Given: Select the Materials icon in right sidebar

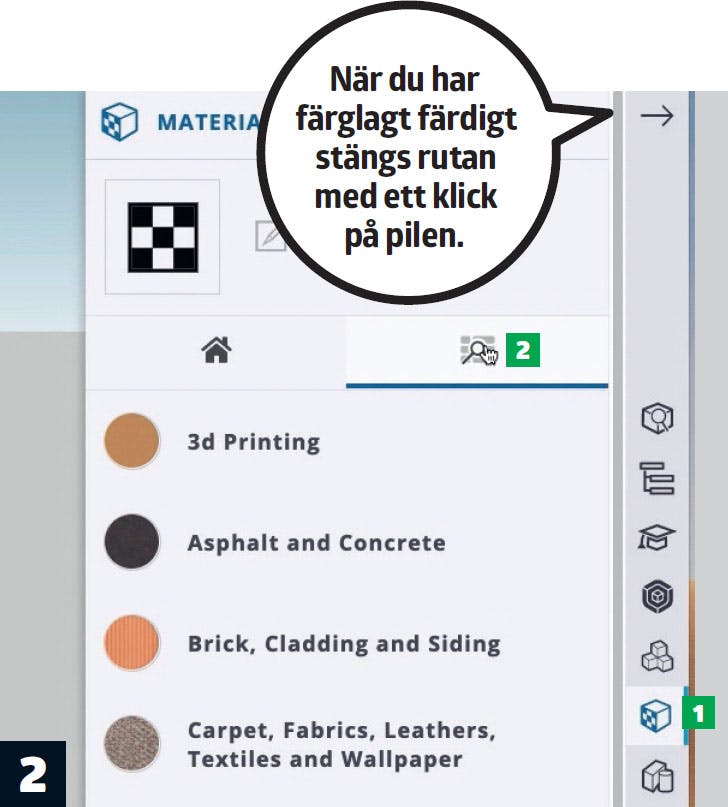Looking at the screenshot, I should 656,716.
